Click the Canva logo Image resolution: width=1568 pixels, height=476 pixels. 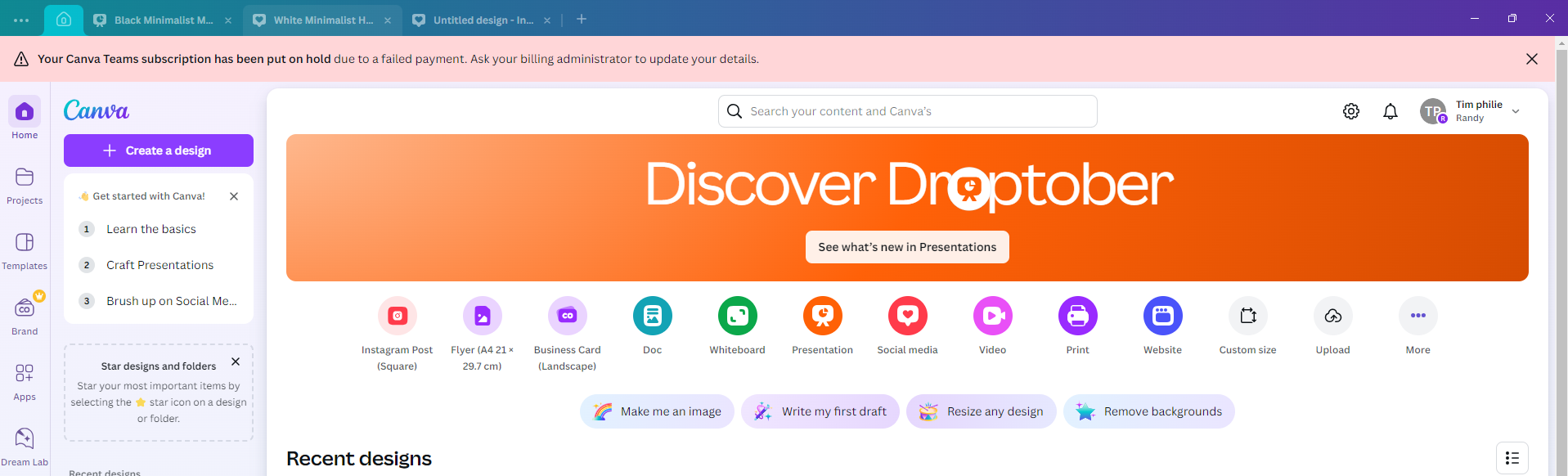(x=97, y=110)
